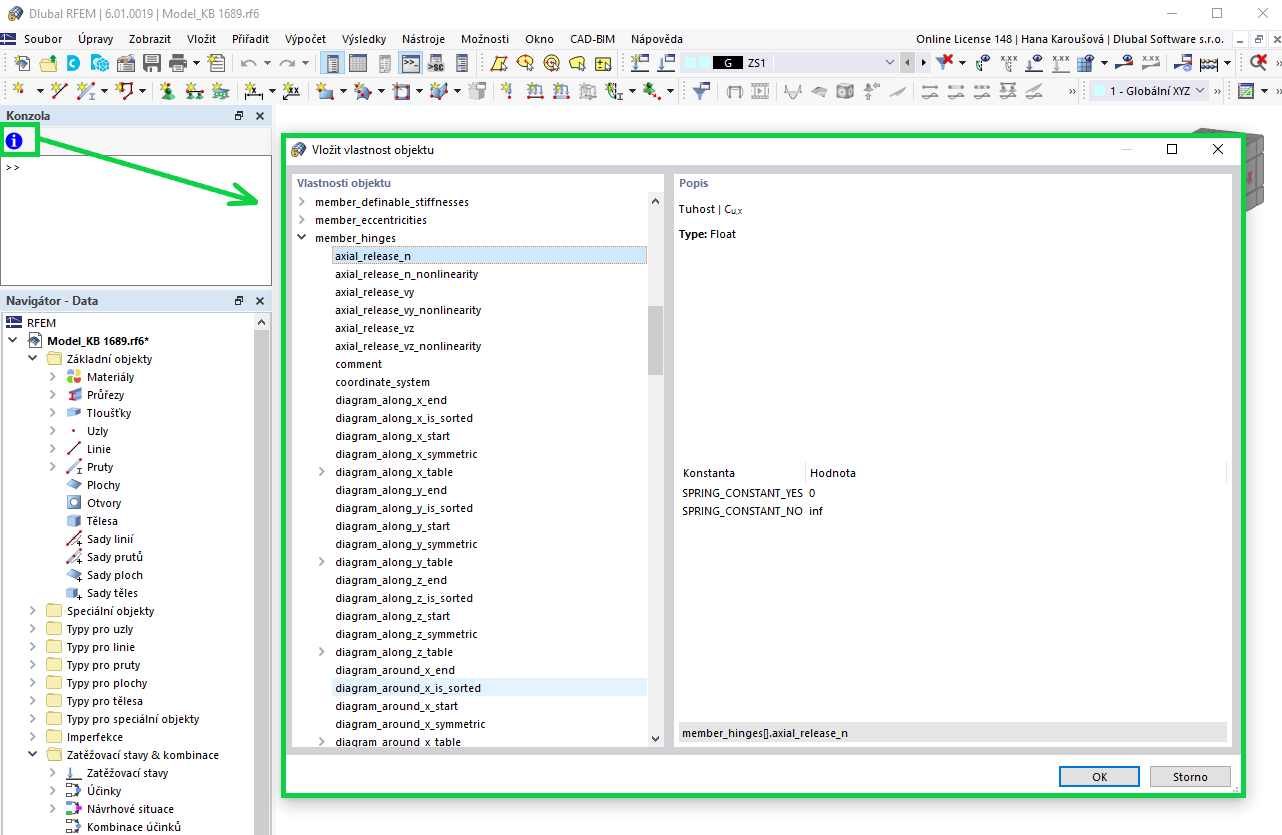The height and width of the screenshot is (835, 1282).
Task: Expand the member_eccentricities node
Action: [x=302, y=220]
